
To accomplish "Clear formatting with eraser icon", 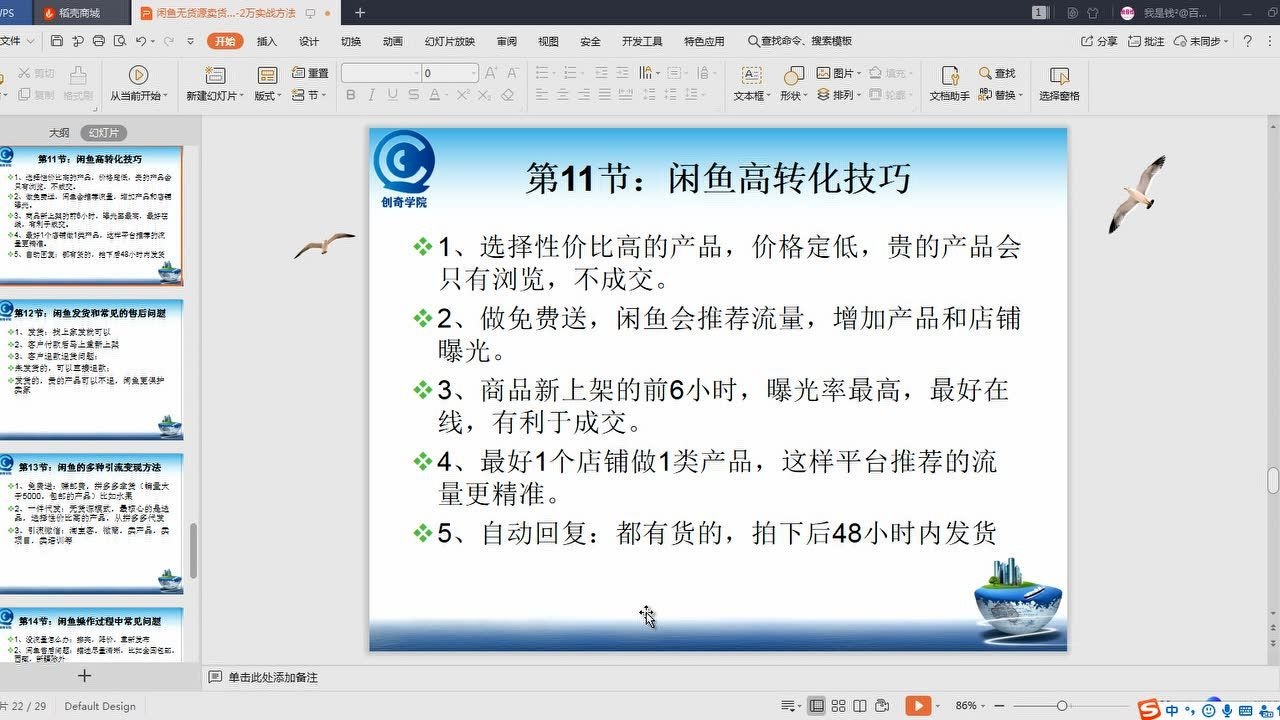I will click(507, 95).
